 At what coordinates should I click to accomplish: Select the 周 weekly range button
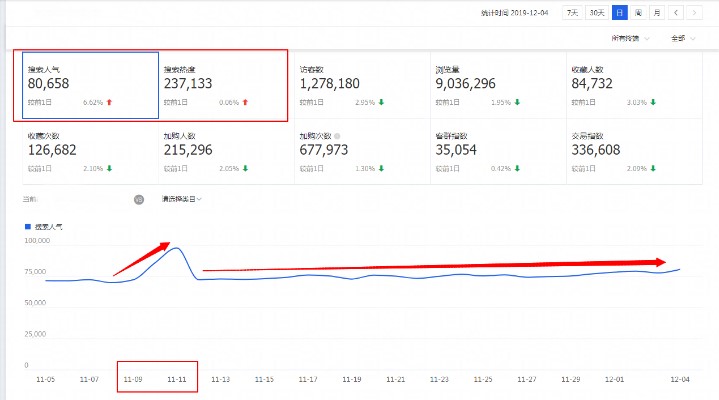pyautogui.click(x=638, y=13)
